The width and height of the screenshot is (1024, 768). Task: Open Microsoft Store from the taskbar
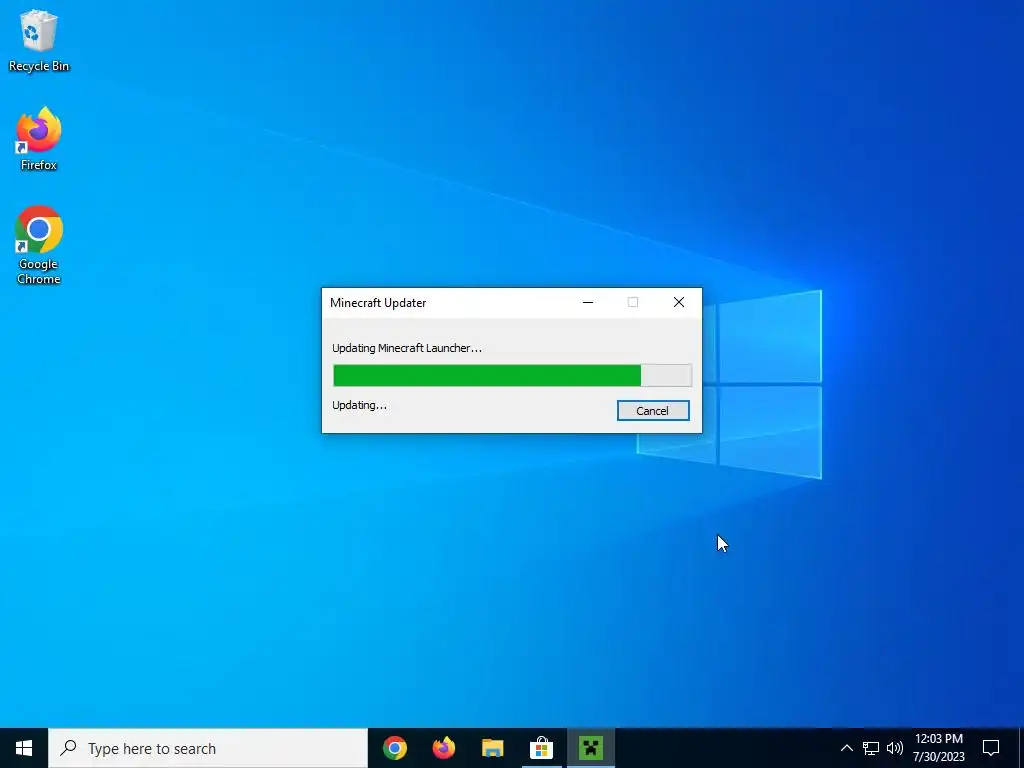(x=542, y=748)
